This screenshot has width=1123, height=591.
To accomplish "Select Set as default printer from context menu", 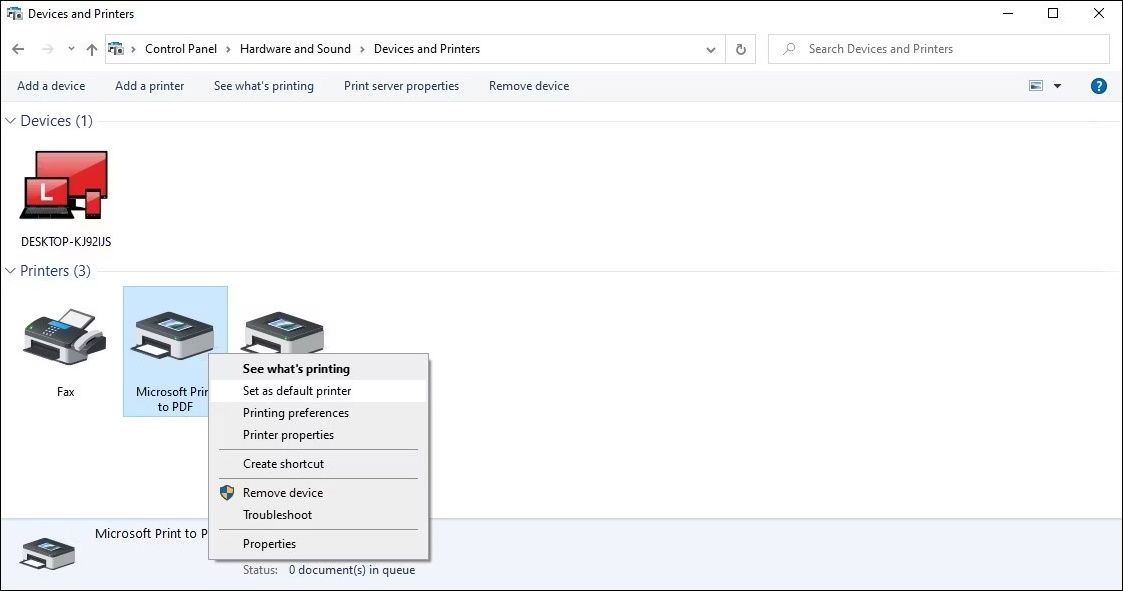I will (296, 390).
